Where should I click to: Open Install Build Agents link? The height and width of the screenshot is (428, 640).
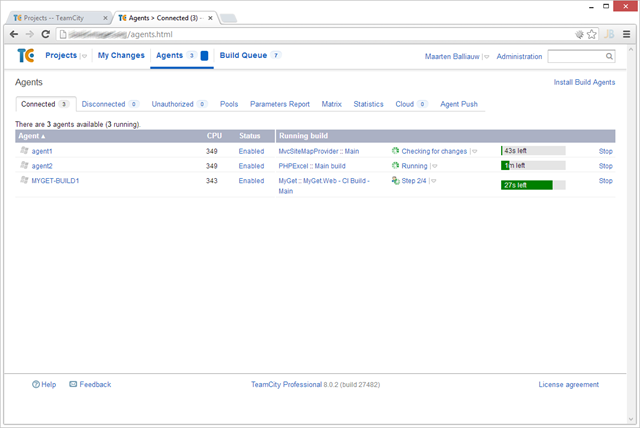pyautogui.click(x=584, y=82)
